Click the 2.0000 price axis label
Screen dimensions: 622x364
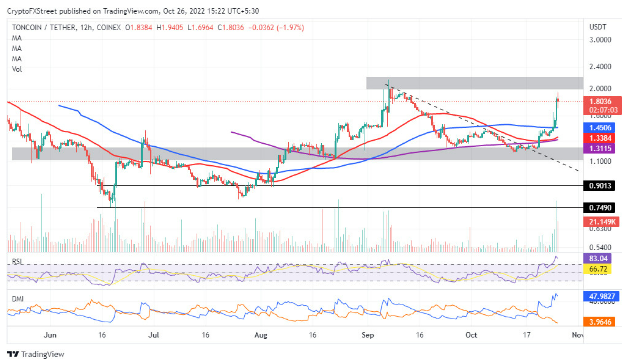tap(600, 88)
